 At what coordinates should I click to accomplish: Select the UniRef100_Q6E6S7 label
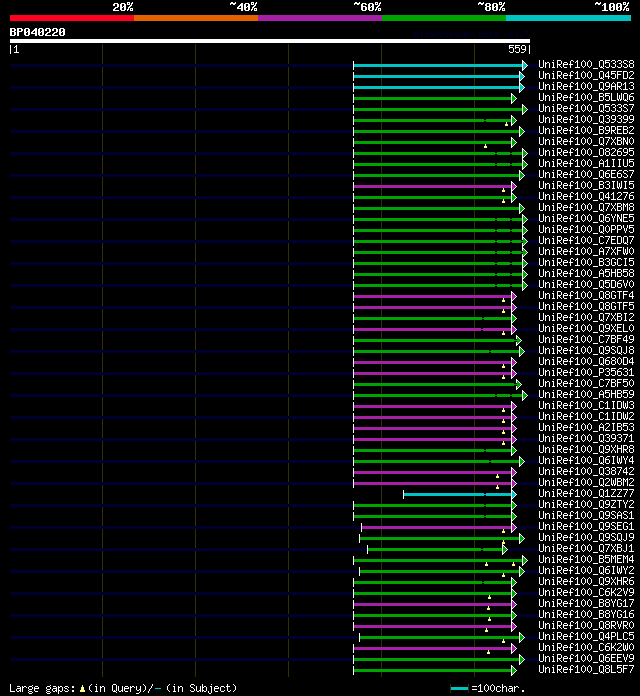coord(586,175)
